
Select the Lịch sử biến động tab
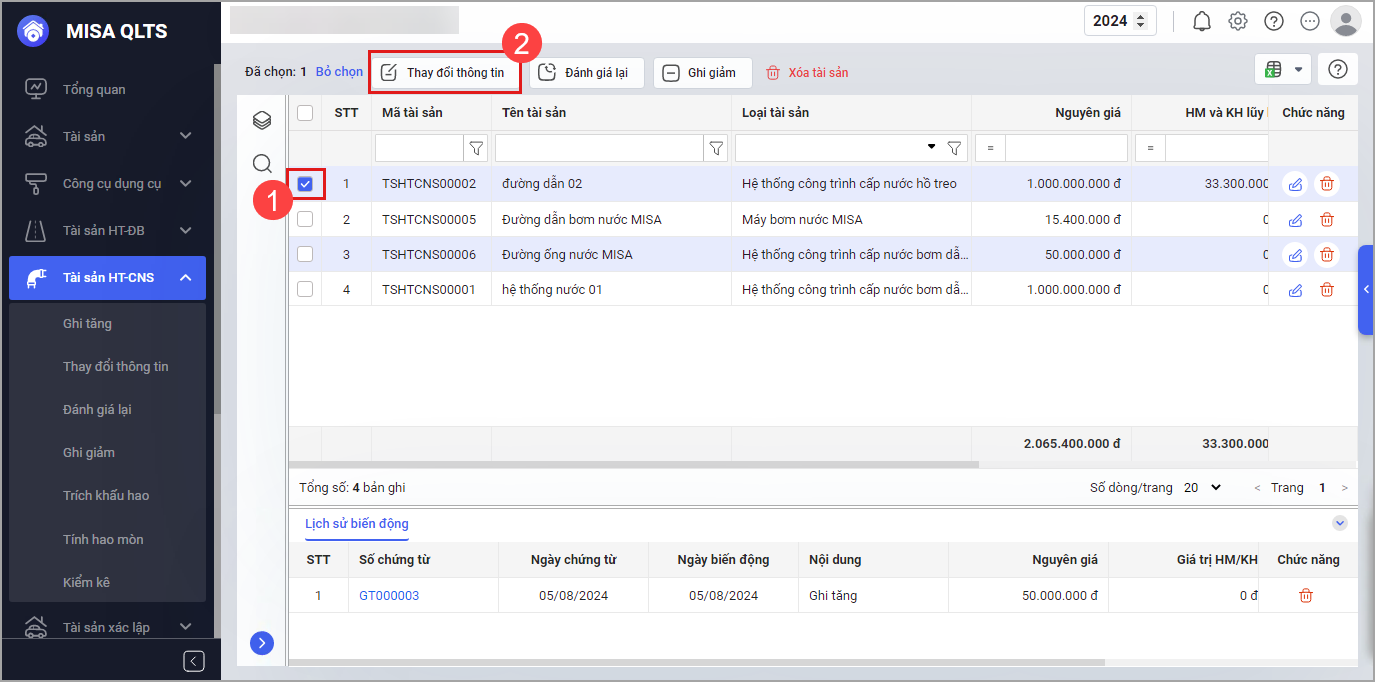coord(357,524)
